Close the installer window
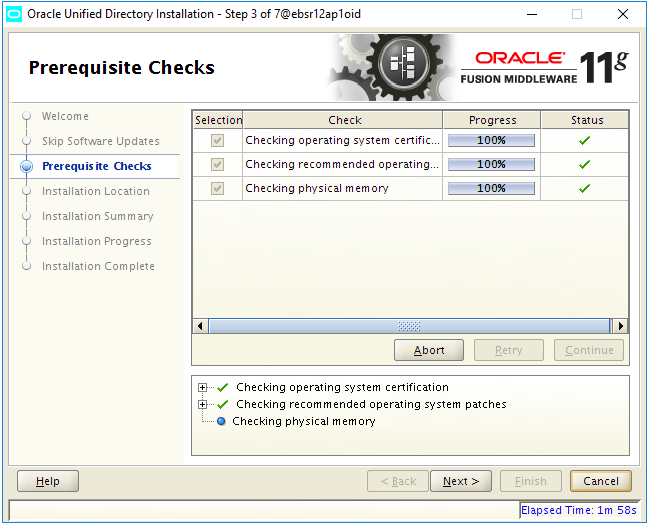 tap(623, 14)
